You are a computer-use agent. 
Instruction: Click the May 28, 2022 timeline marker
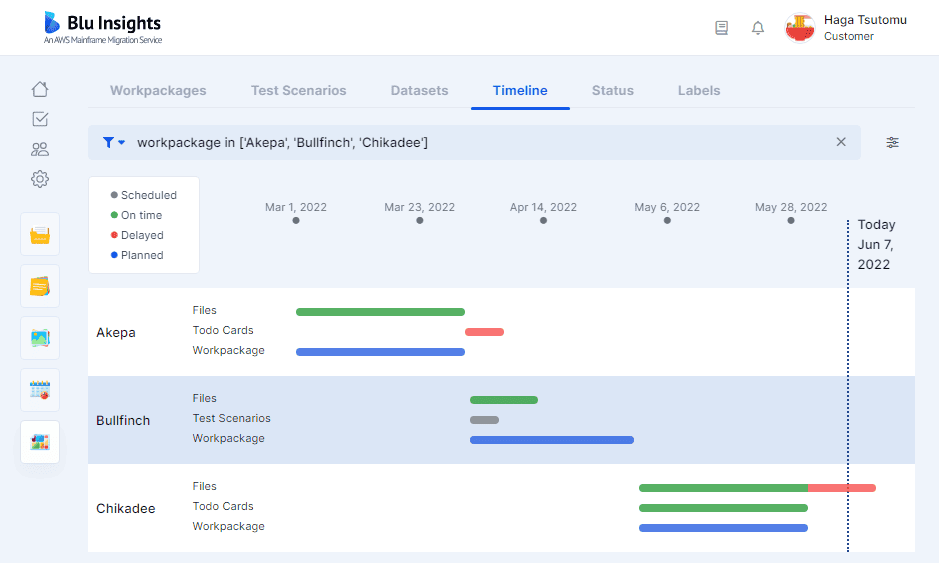[x=791, y=220]
